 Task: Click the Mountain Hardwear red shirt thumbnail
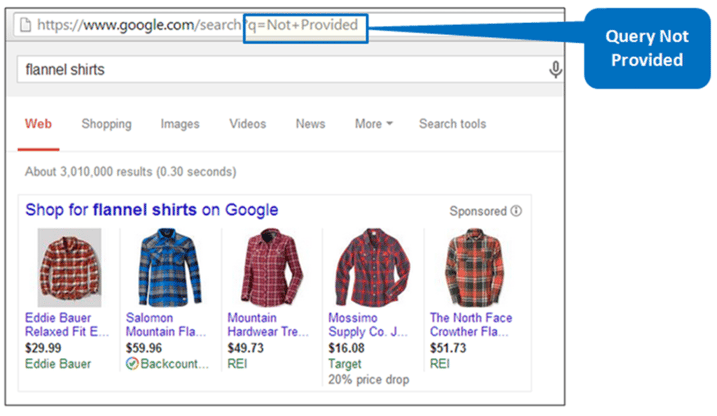click(272, 267)
